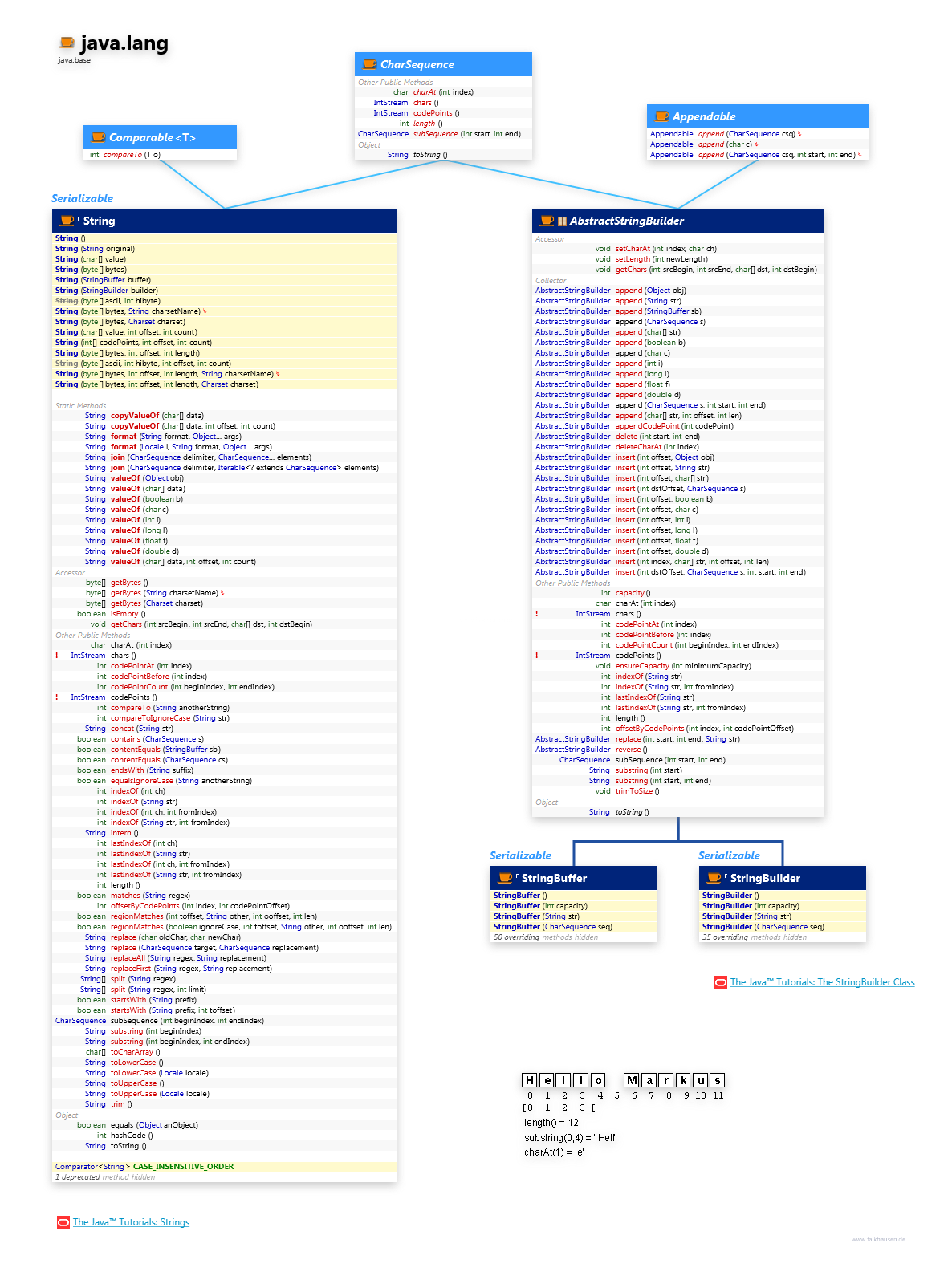Click trim () method in String

click(121, 1104)
